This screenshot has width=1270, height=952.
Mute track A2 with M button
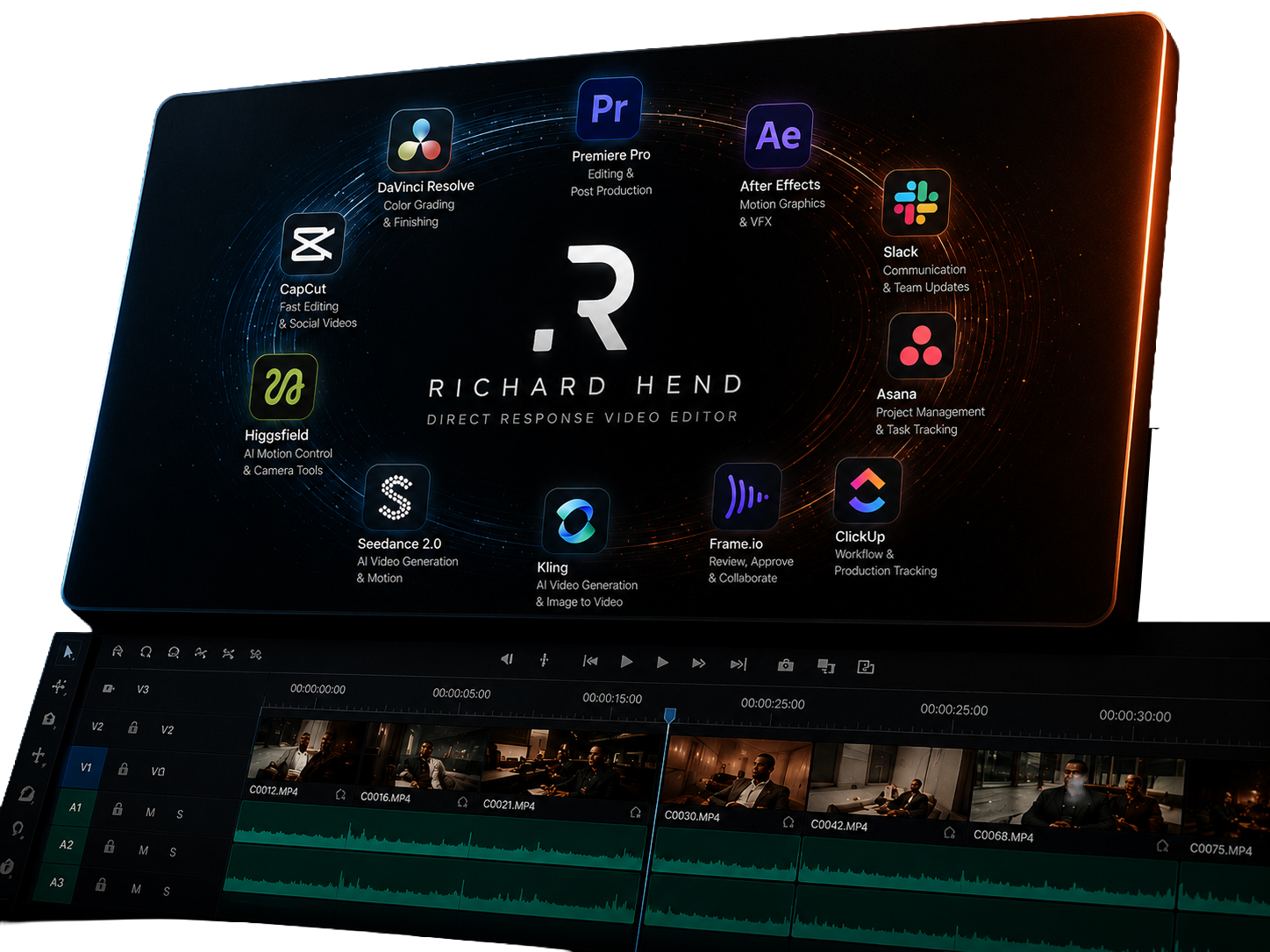(x=143, y=849)
